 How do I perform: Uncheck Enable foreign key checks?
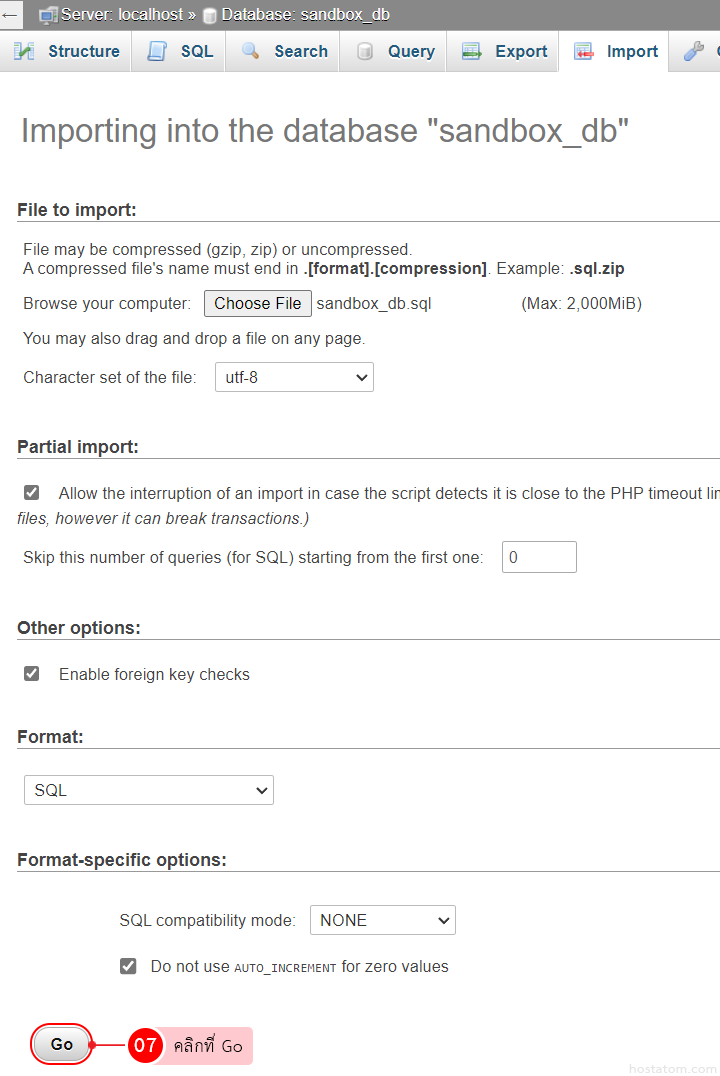32,674
